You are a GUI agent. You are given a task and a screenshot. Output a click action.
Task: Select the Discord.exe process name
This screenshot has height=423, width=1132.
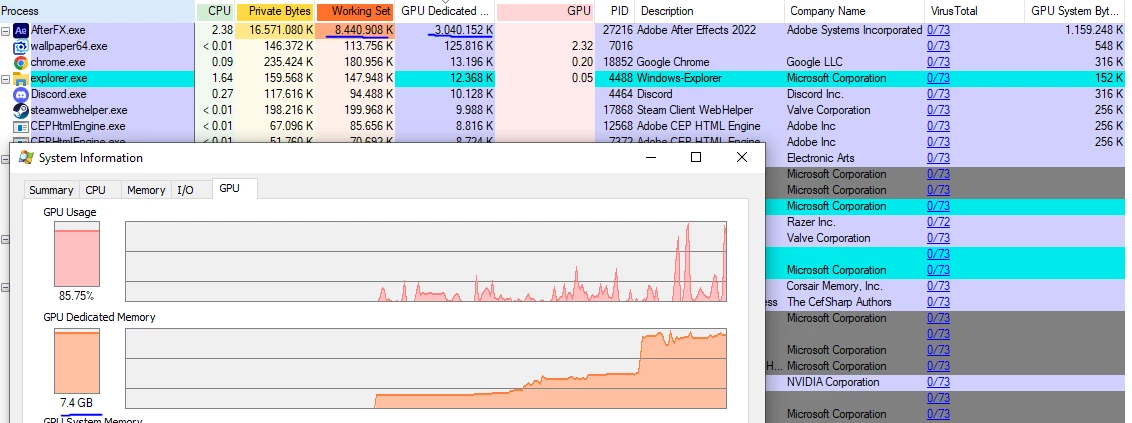58,94
